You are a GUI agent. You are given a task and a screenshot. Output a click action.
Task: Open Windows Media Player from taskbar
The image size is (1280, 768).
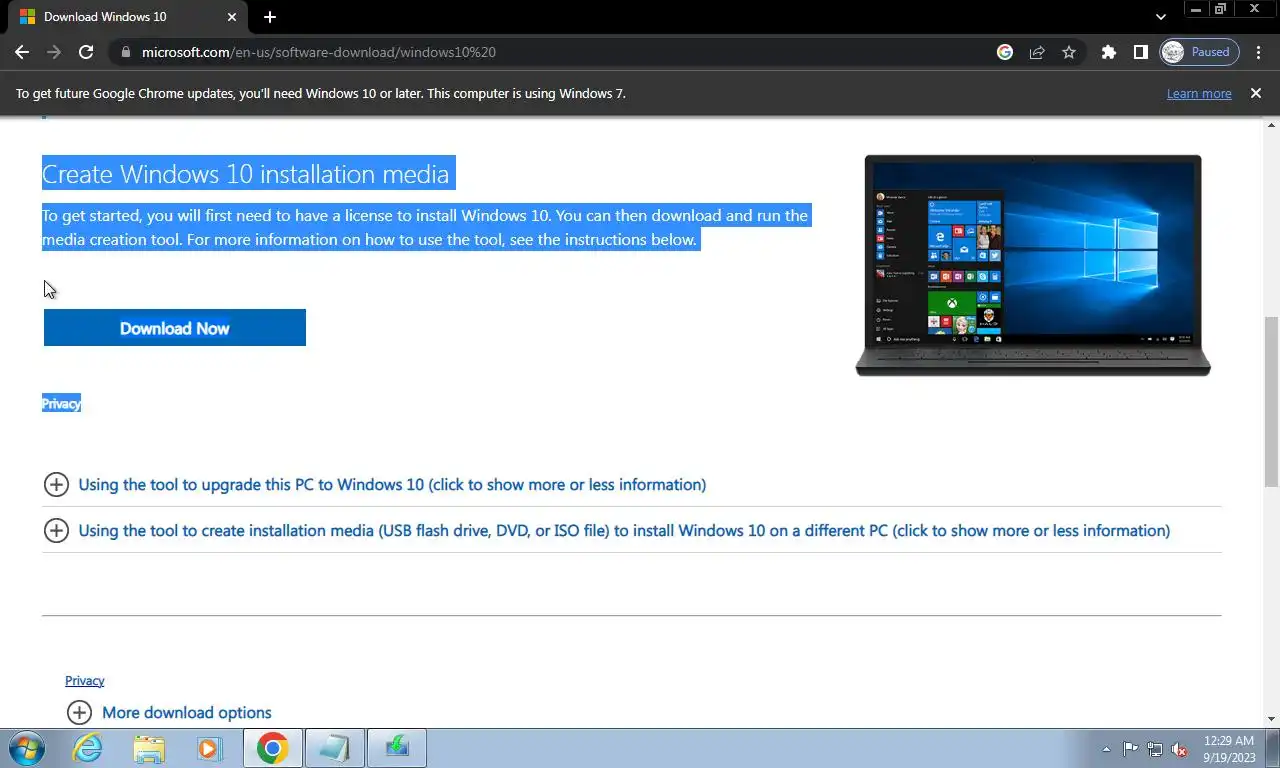209,748
